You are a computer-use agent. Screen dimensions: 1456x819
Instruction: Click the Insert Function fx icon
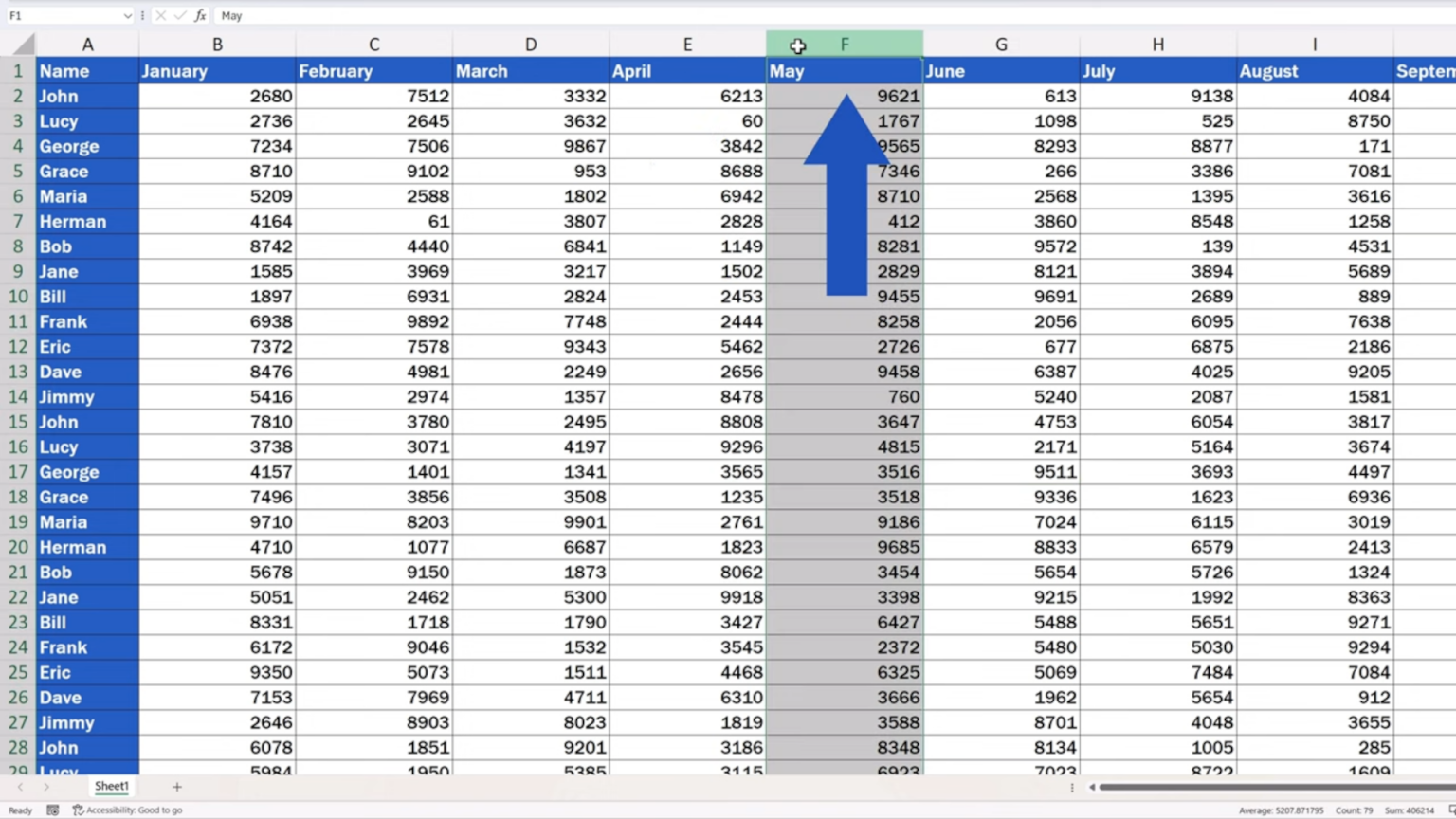pos(200,16)
